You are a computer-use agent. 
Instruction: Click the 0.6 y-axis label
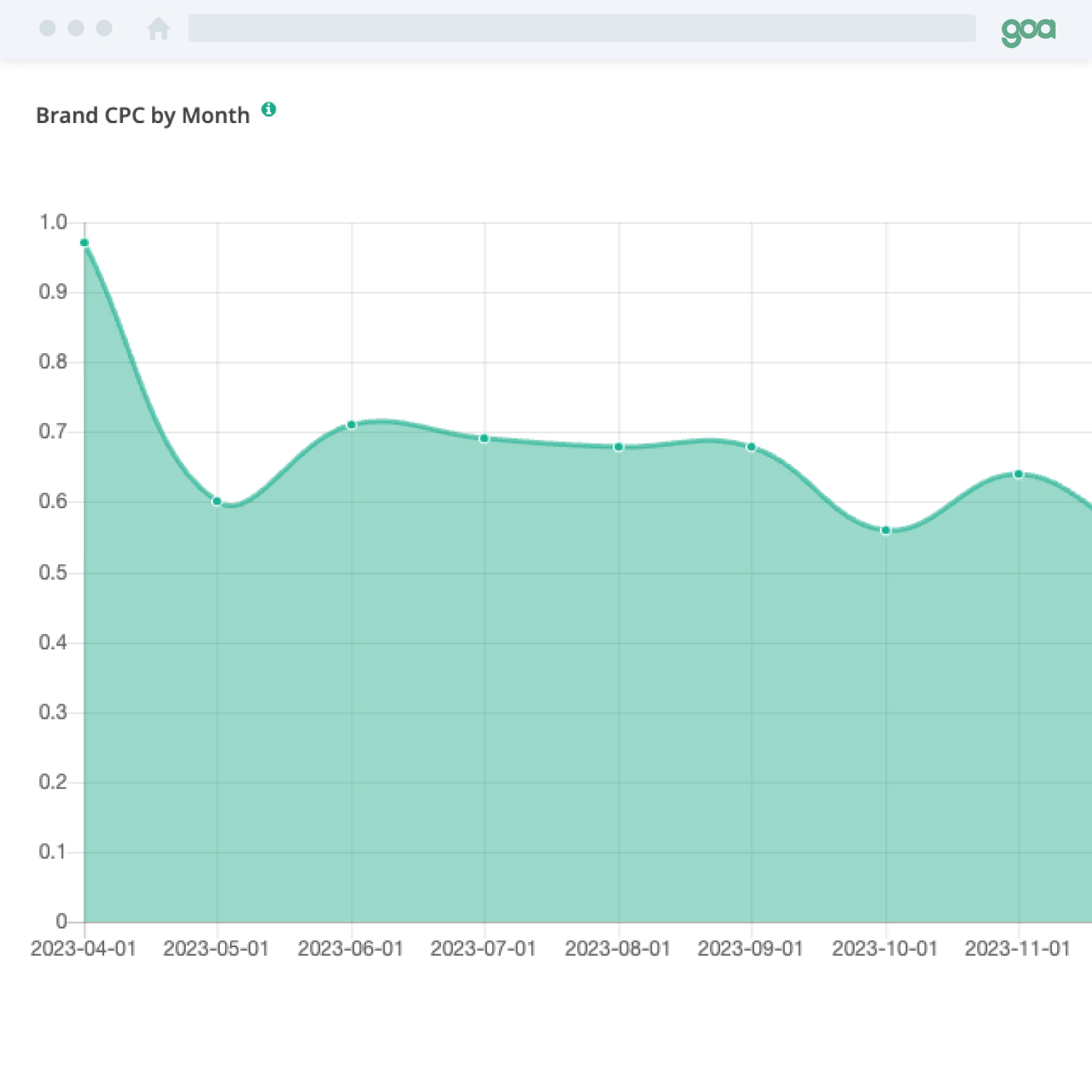(53, 502)
